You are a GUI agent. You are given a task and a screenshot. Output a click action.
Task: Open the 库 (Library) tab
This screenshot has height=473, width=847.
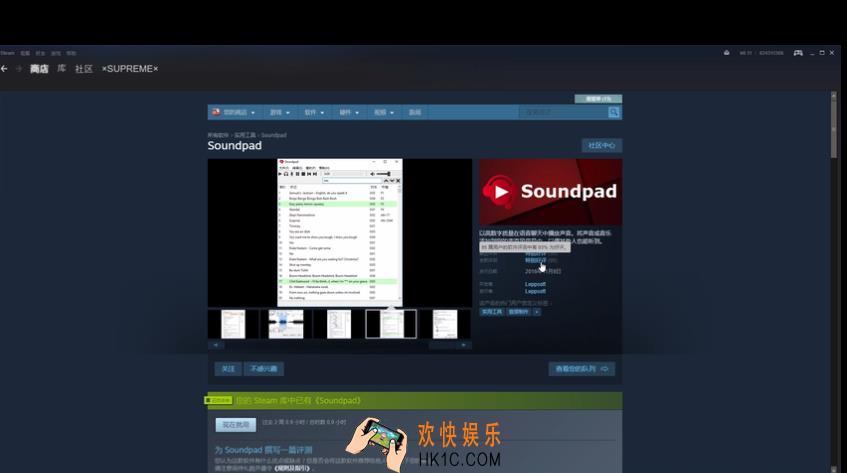pyautogui.click(x=62, y=69)
